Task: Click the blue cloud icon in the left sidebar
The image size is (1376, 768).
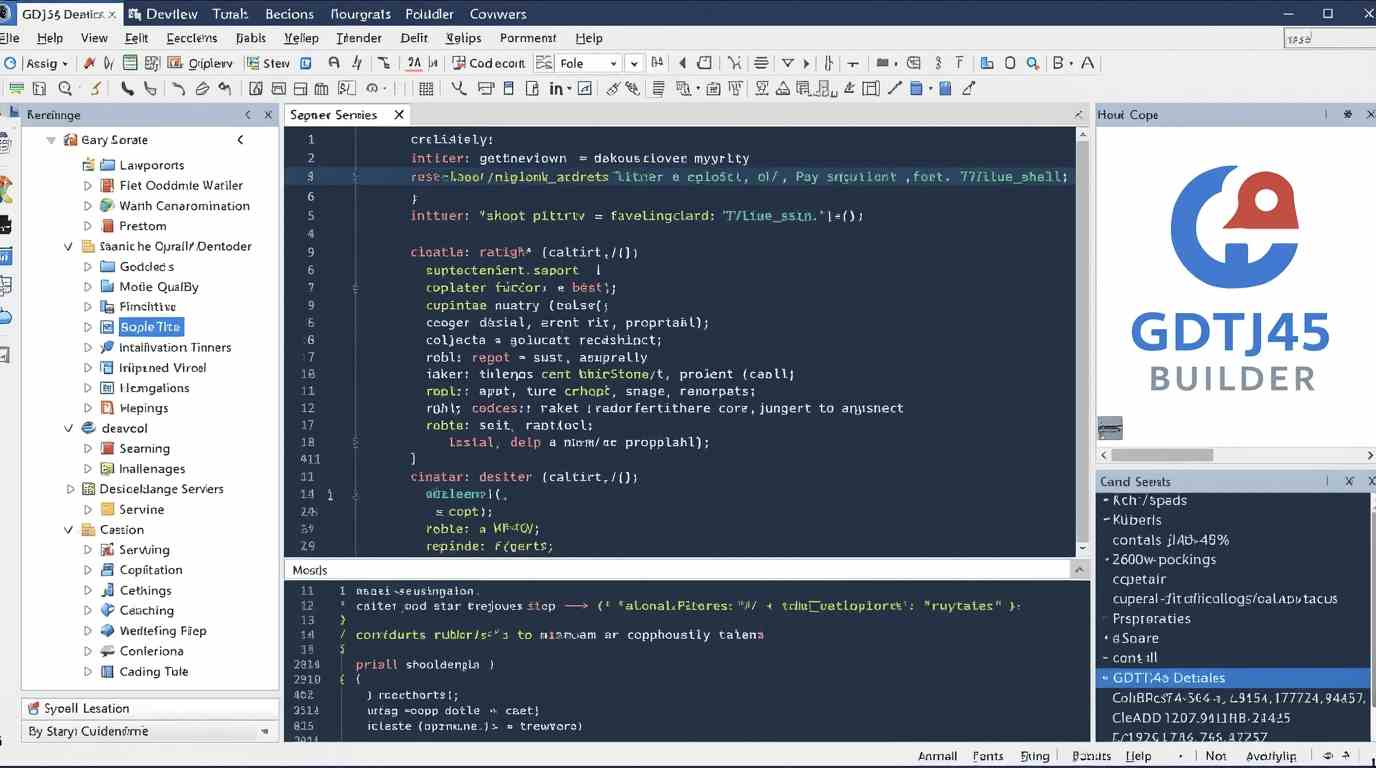Action: click(5, 318)
